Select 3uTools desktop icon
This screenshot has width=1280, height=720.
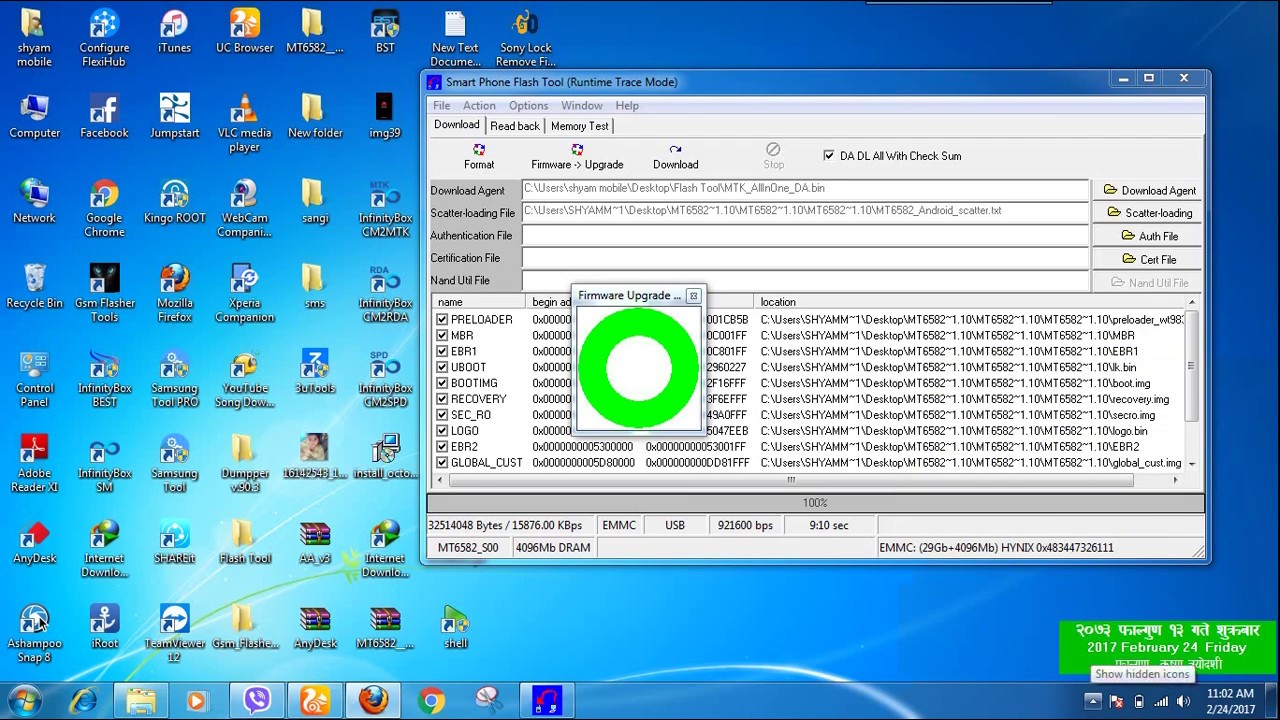pyautogui.click(x=314, y=372)
